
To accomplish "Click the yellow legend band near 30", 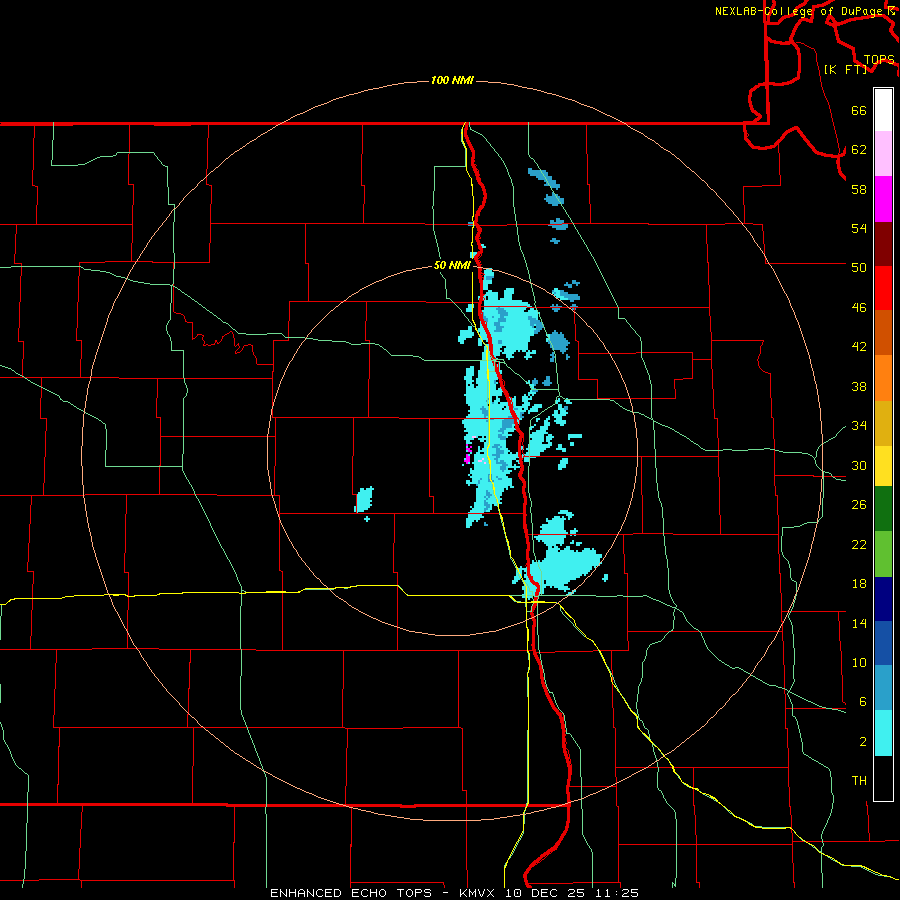I will [883, 466].
